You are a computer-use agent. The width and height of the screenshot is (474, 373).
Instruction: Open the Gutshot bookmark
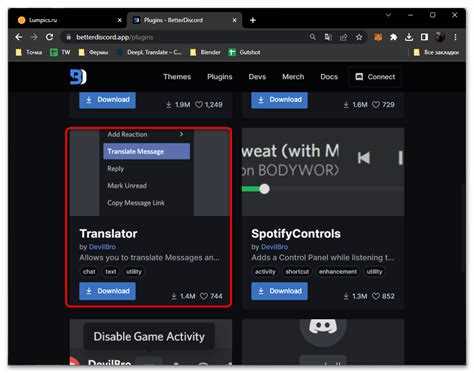click(x=245, y=52)
